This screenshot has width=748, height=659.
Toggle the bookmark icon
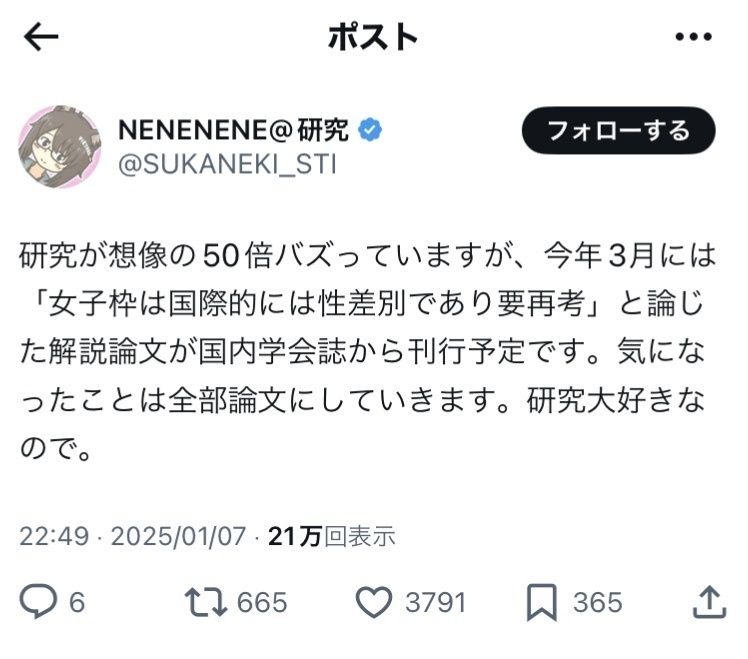(541, 602)
